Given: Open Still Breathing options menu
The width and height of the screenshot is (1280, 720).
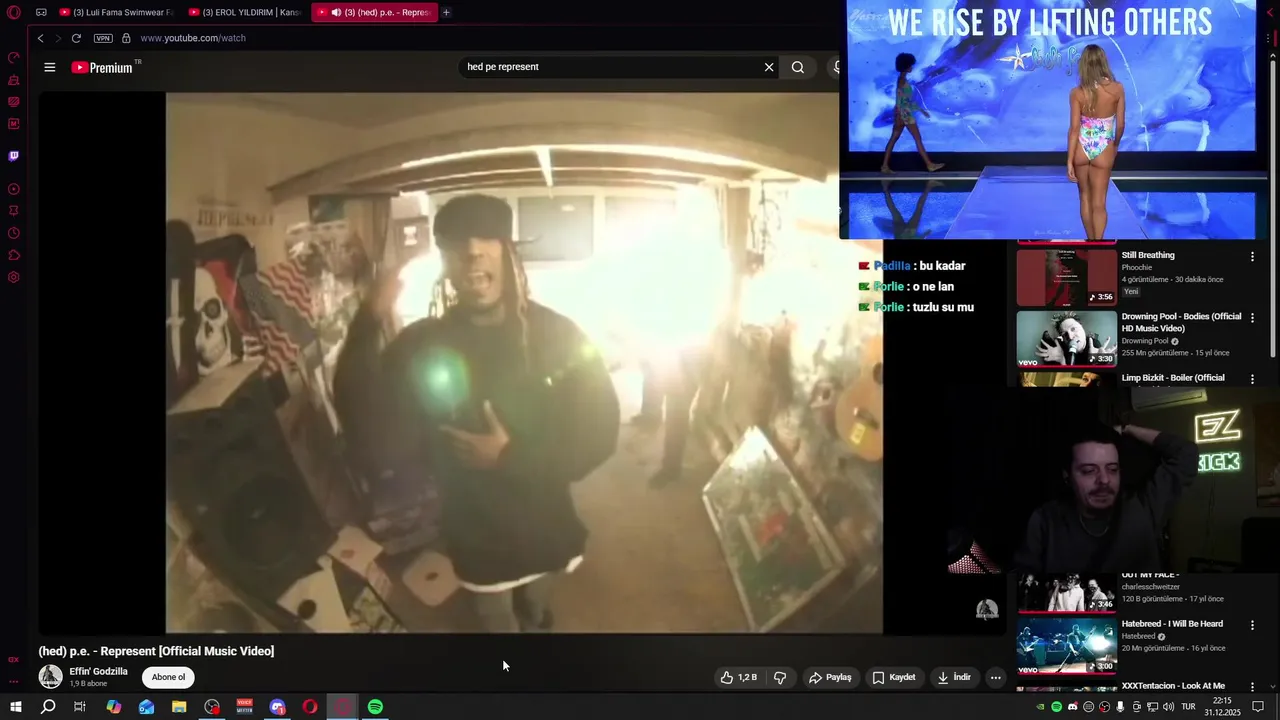Looking at the screenshot, I should tap(1252, 257).
